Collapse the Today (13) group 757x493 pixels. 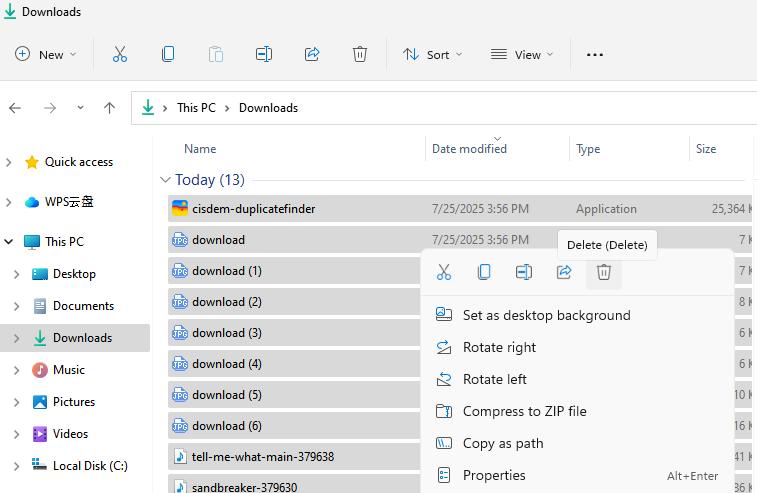(x=165, y=180)
